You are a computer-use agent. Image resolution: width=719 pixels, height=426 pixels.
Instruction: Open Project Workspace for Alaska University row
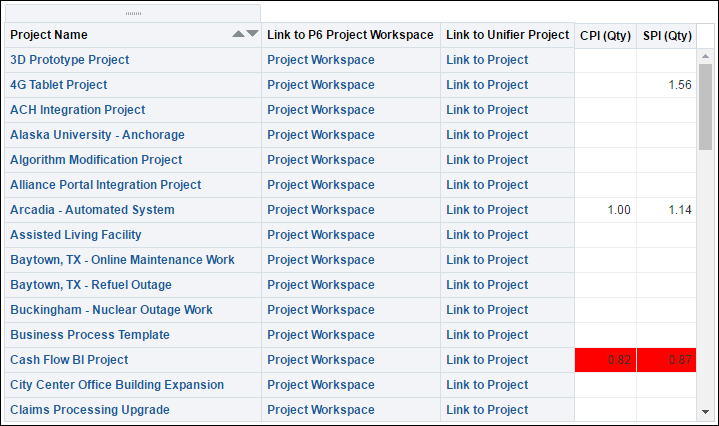(x=321, y=135)
